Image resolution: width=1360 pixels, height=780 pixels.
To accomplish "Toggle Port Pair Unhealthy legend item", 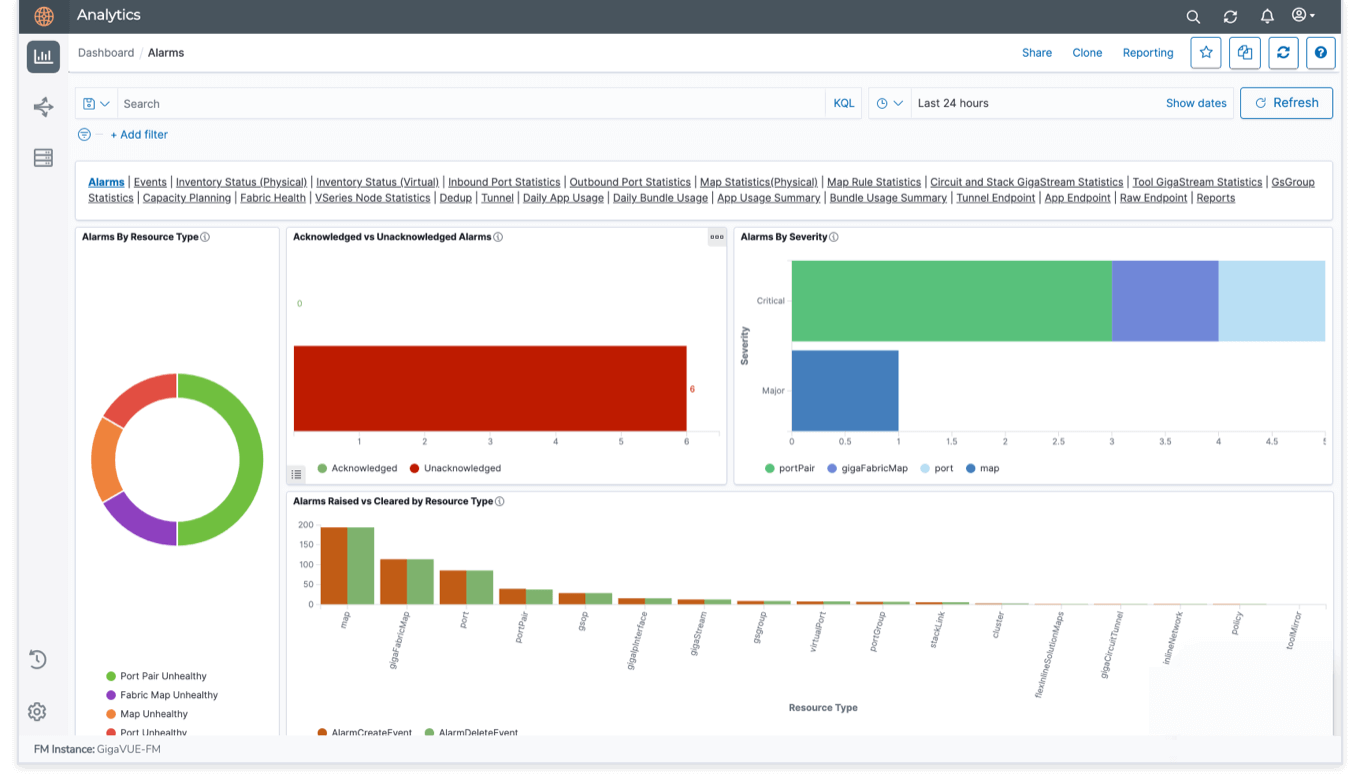I will [156, 676].
